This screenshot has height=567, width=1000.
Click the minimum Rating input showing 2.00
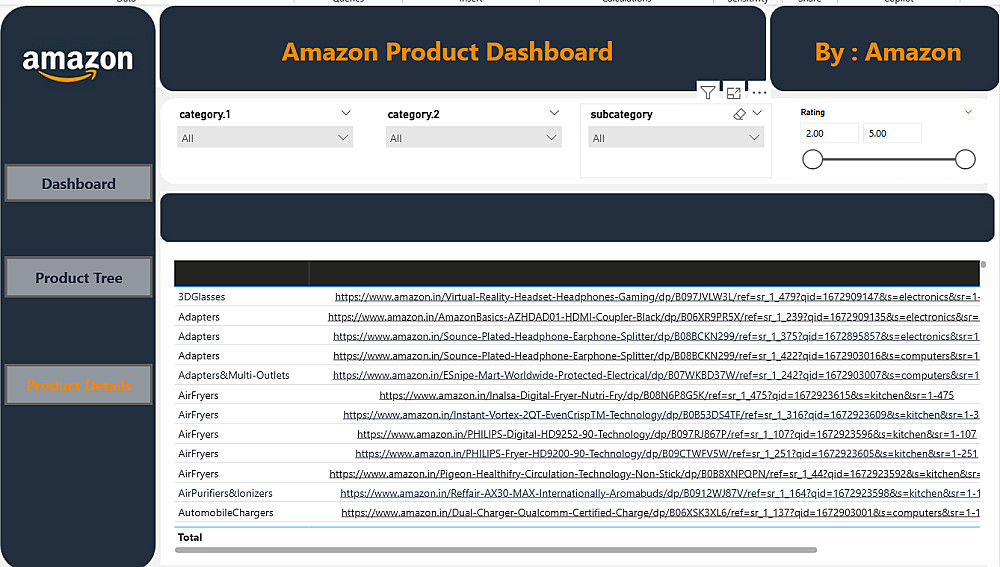coord(829,133)
